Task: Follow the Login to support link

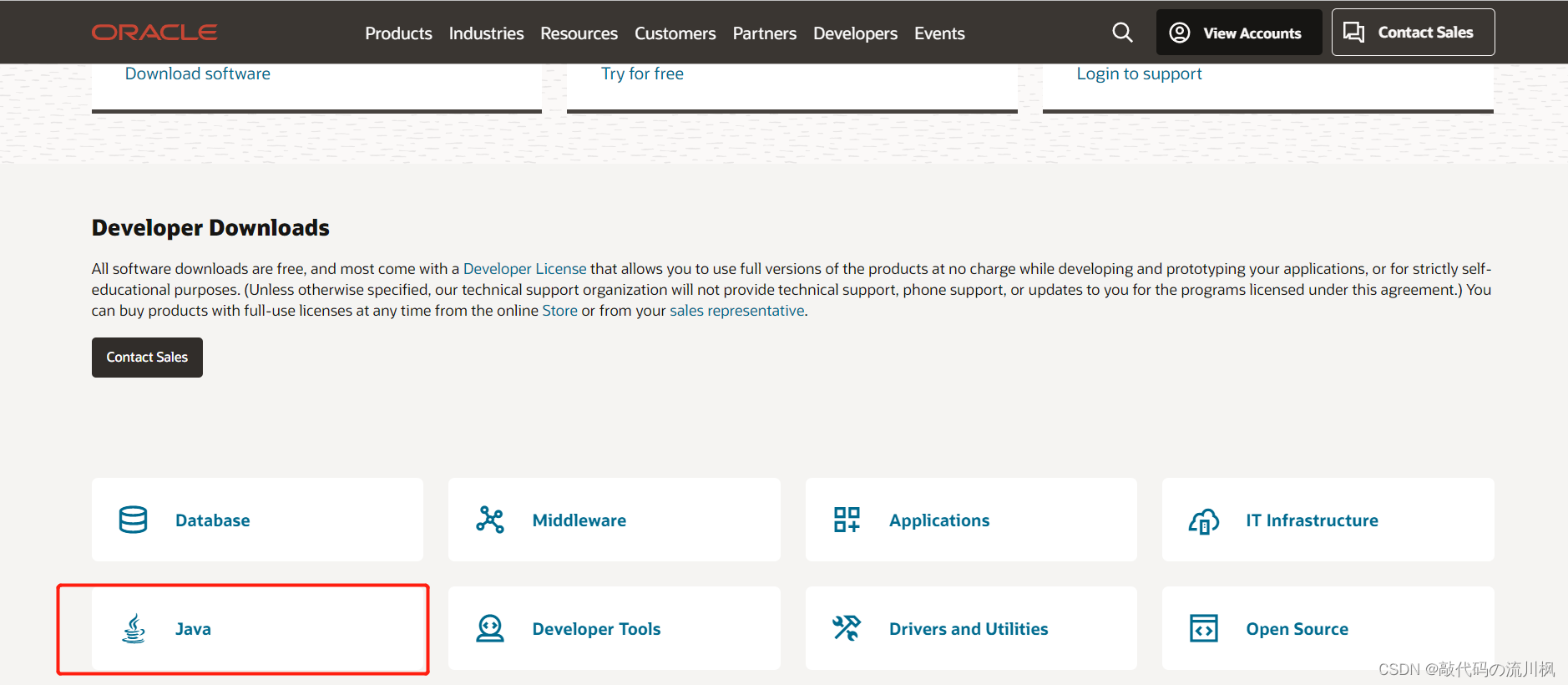Action: coord(1139,74)
